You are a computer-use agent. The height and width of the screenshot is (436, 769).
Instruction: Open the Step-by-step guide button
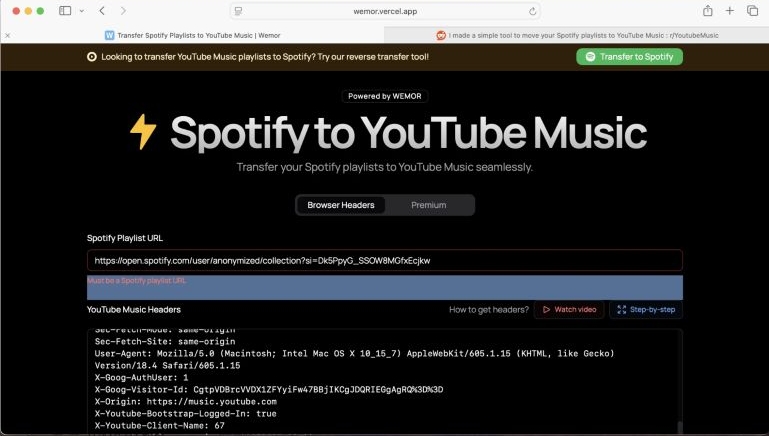646,309
